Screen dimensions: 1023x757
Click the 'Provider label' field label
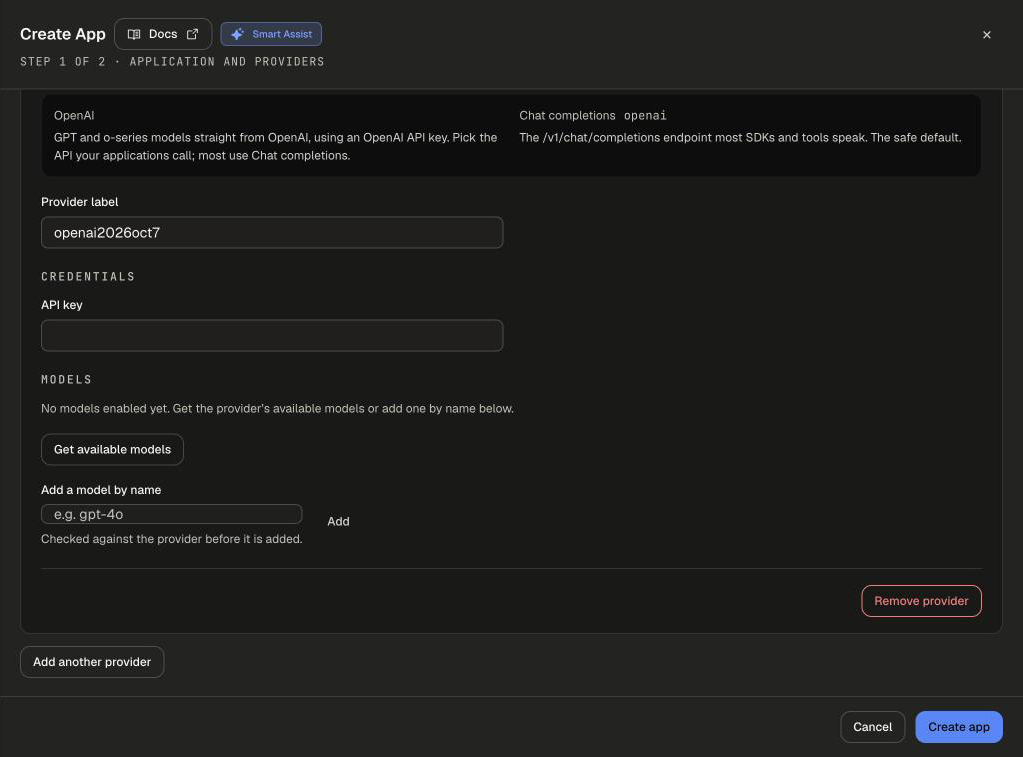(x=80, y=202)
